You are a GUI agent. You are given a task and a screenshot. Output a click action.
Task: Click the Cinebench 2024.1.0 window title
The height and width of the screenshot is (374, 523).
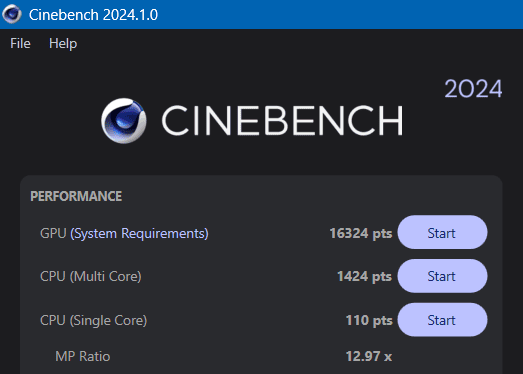[x=93, y=15]
